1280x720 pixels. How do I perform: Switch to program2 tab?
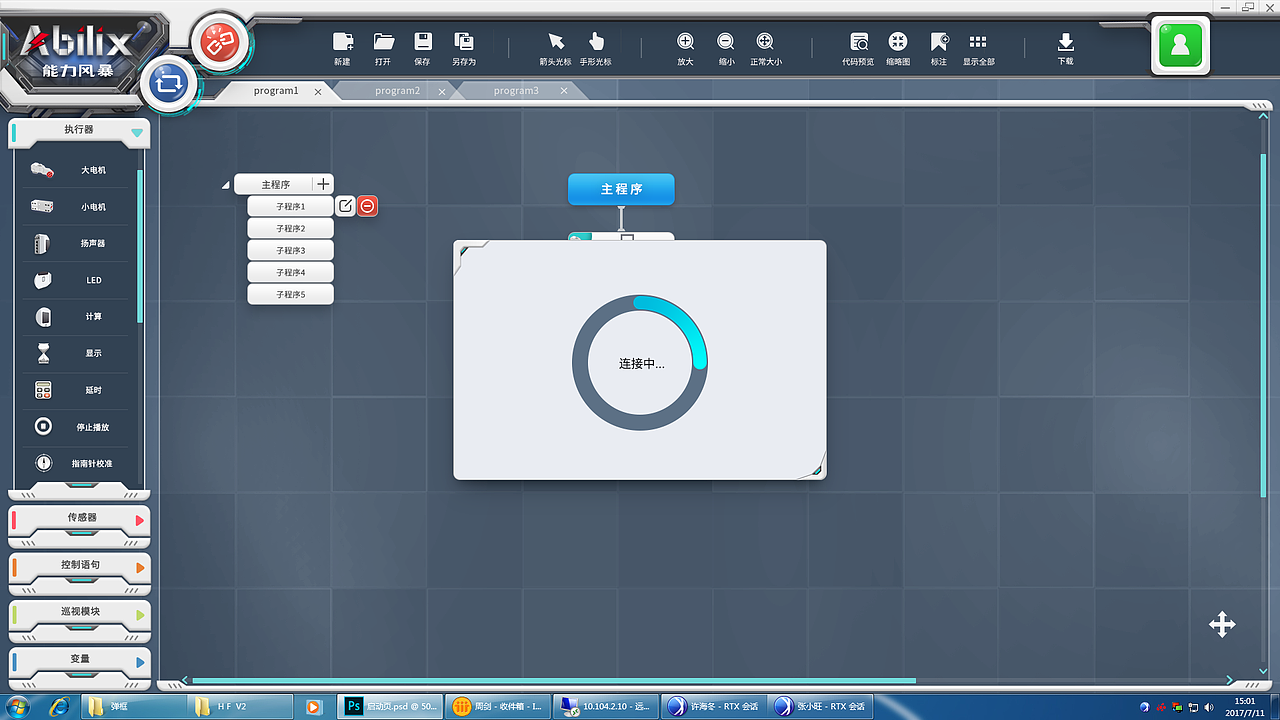click(397, 90)
